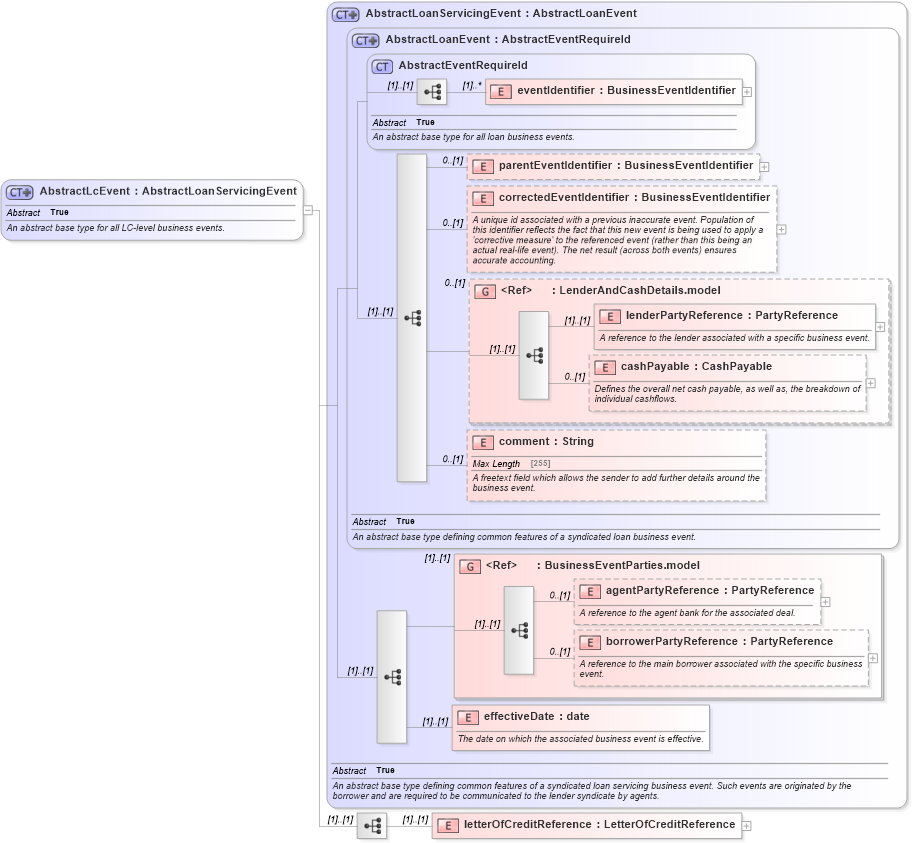Select the G icon of BusinessEventParties.model reference

469,565
